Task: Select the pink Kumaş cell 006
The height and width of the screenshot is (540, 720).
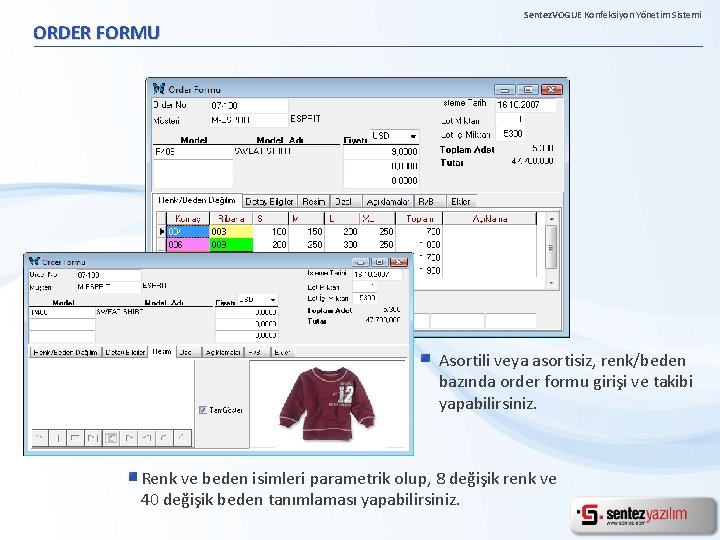Action: [188, 244]
